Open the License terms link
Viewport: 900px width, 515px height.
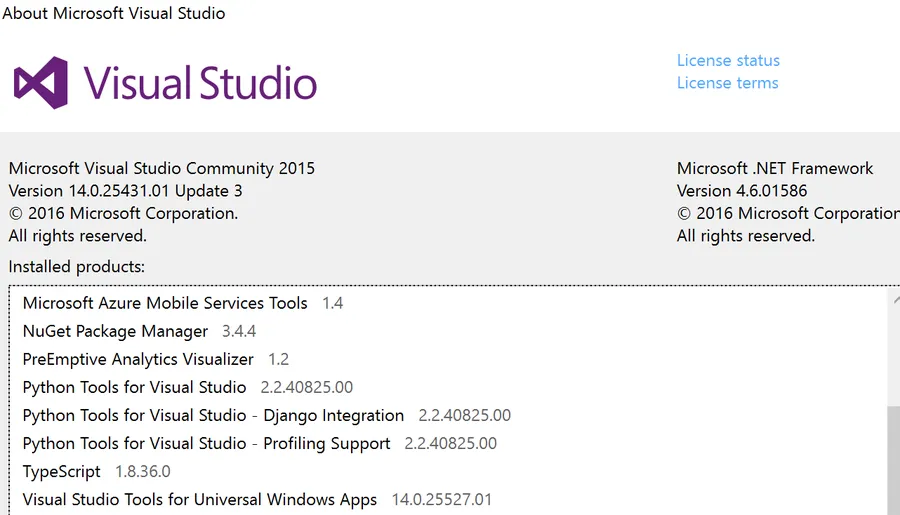click(727, 83)
